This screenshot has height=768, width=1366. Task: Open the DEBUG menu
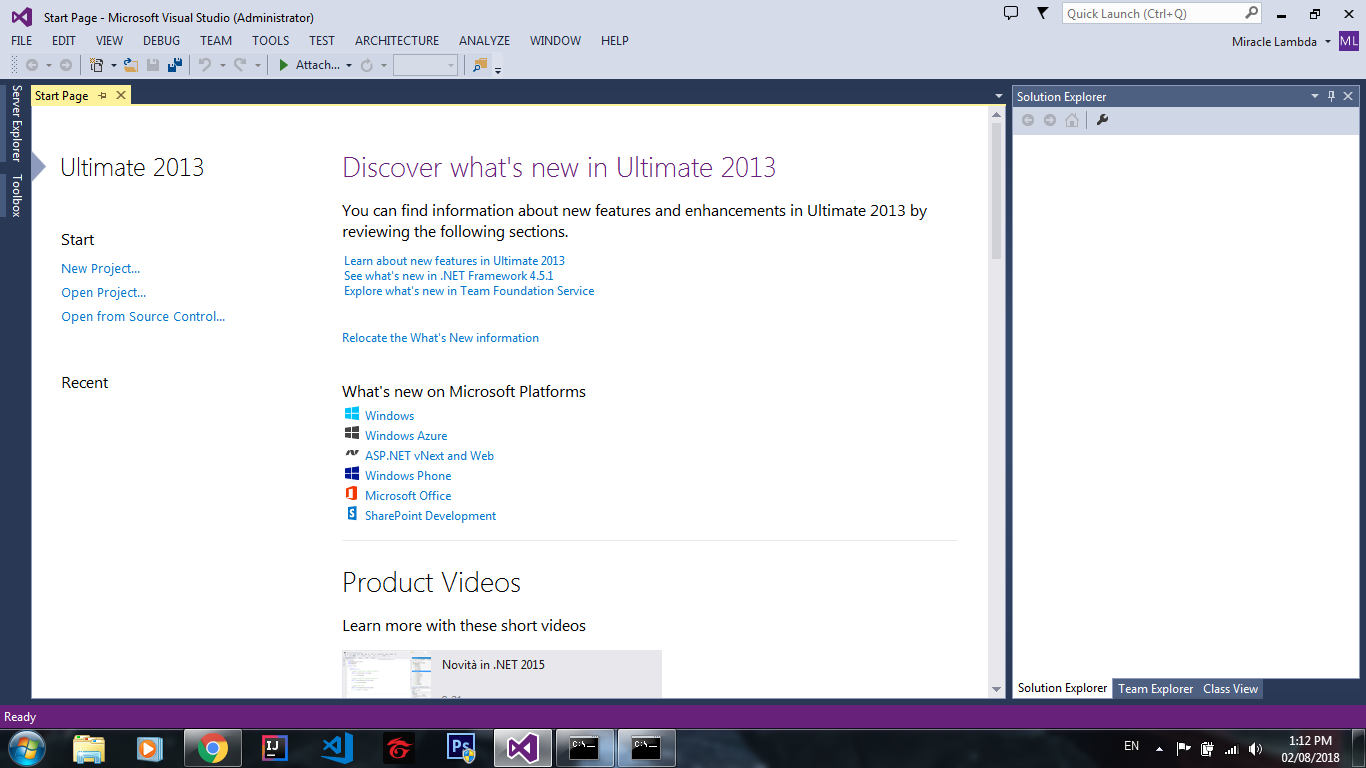click(x=162, y=41)
